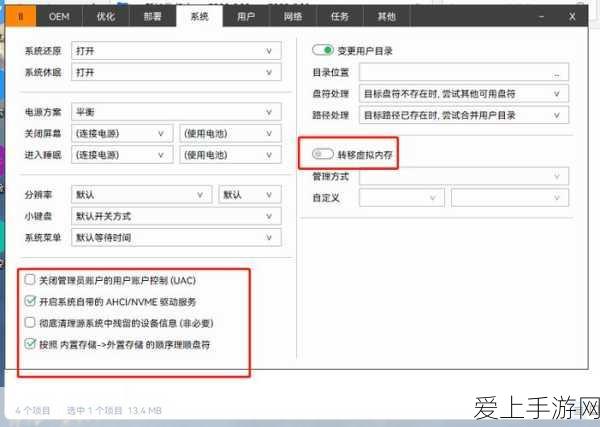The height and width of the screenshot is (427, 600).
Task: Open the first 自定义 dropdown
Action: click(x=402, y=197)
